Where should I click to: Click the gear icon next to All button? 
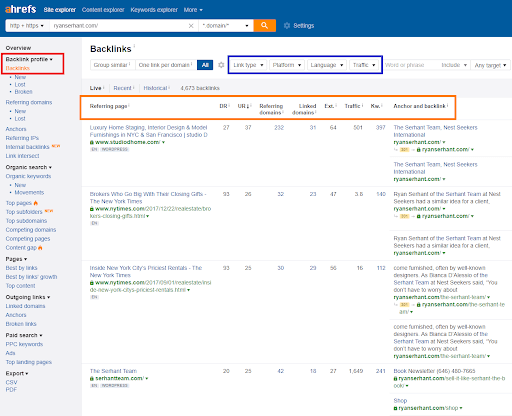(x=221, y=65)
